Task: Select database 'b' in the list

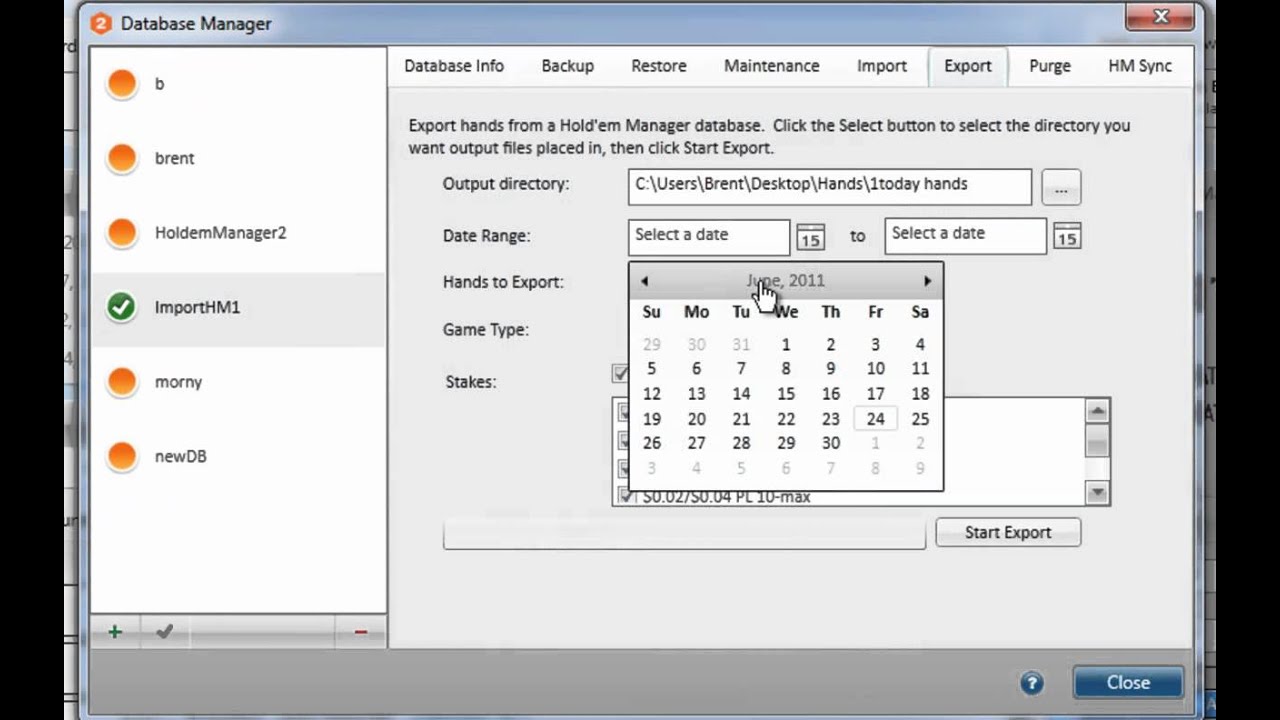Action: 238,84
